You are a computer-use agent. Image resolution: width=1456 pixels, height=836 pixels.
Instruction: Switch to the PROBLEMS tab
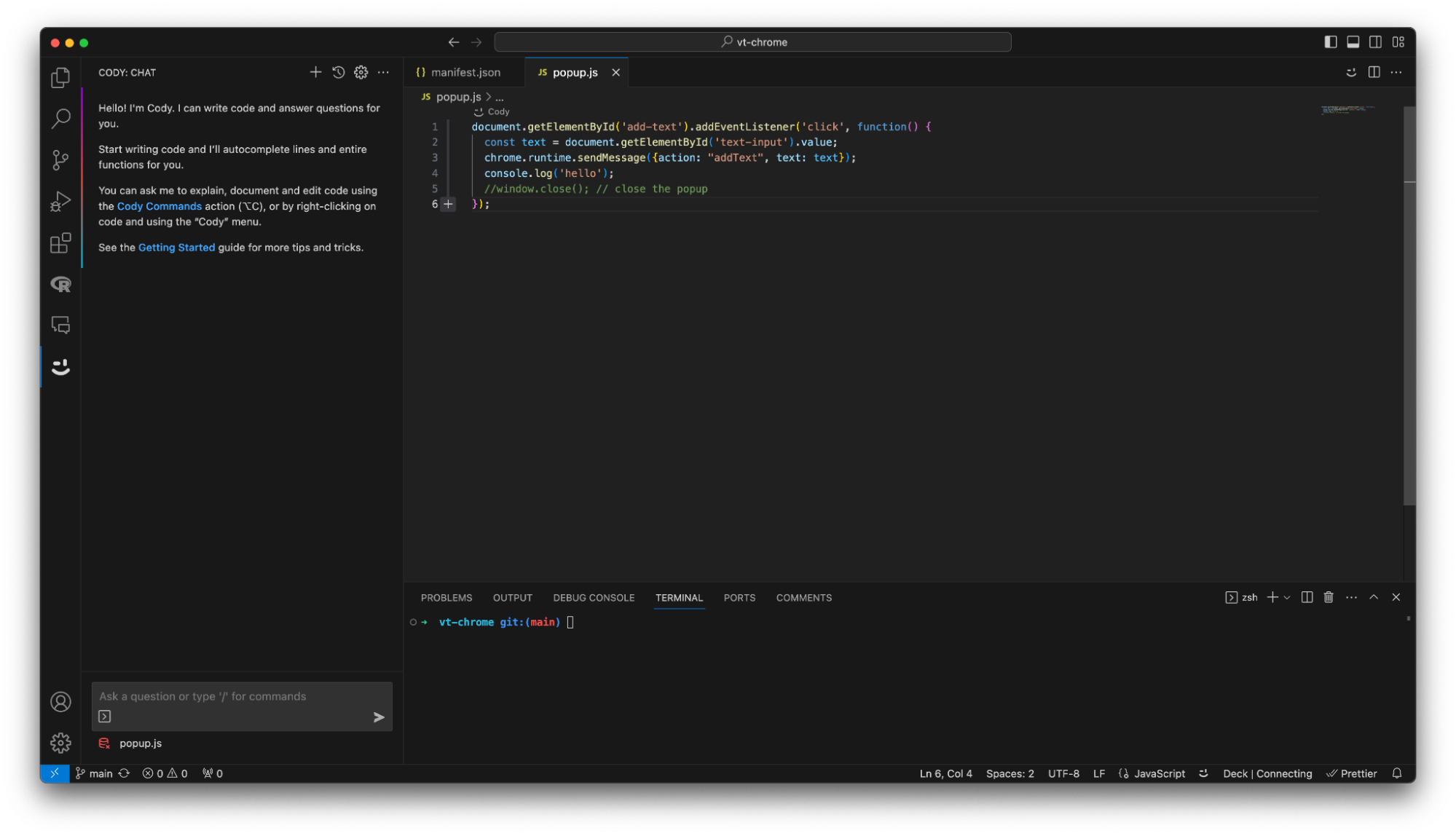446,597
